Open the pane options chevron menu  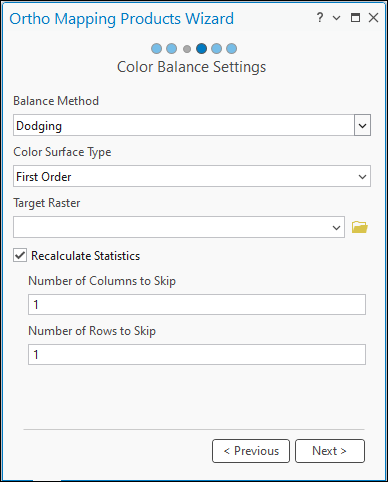pyautogui.click(x=337, y=18)
